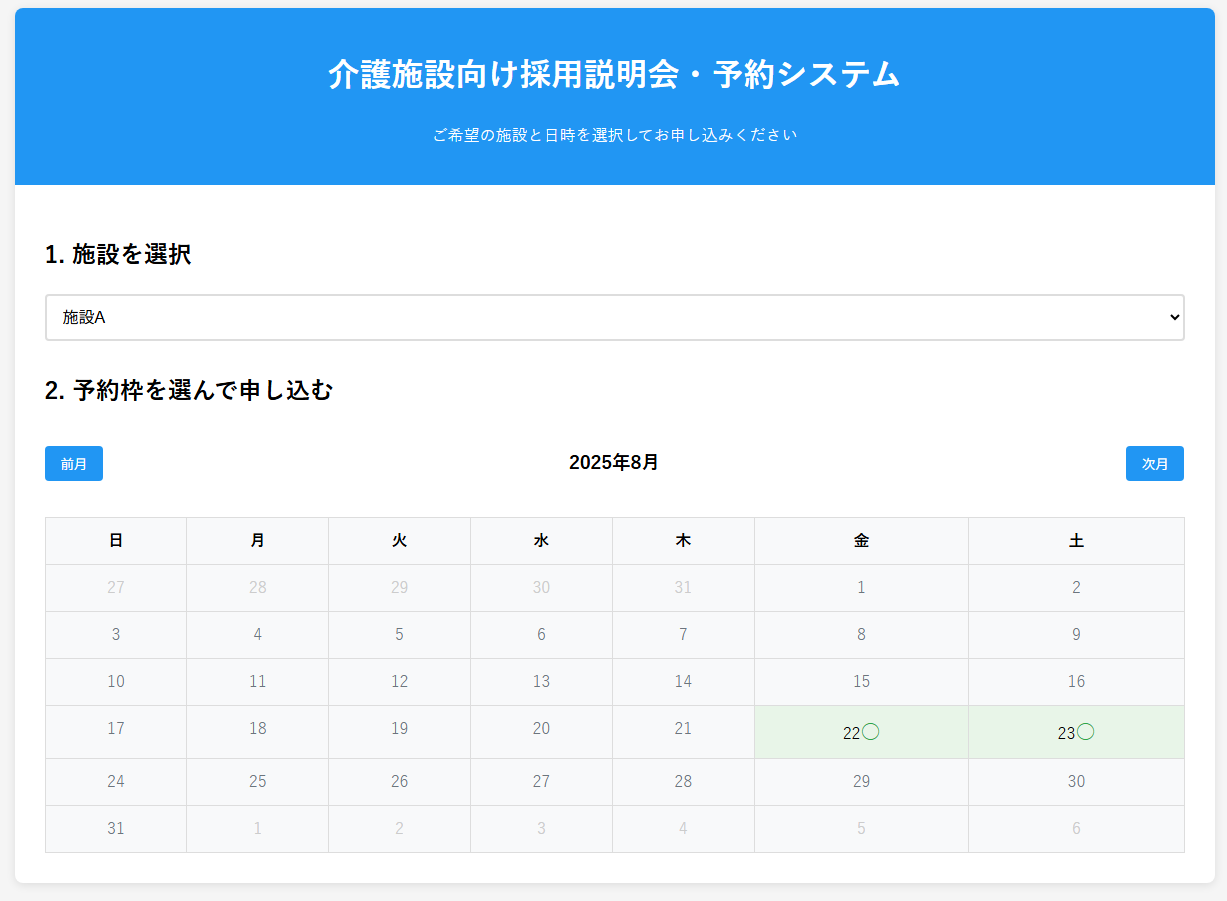Screen dimensions: 1227x901
Task: Click August 10 calendar cell
Action: (116, 682)
